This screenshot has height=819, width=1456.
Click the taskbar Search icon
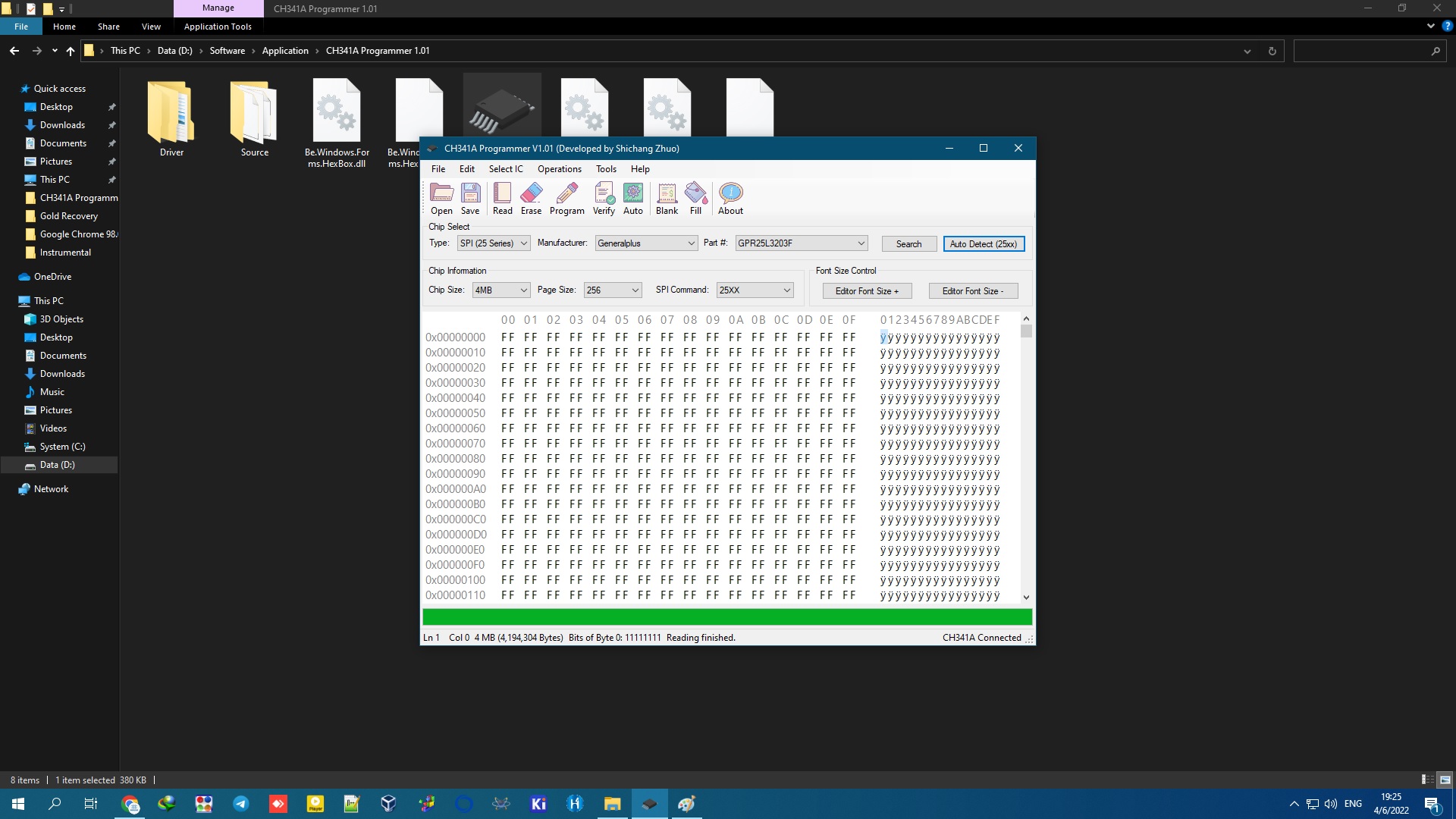[x=55, y=804]
